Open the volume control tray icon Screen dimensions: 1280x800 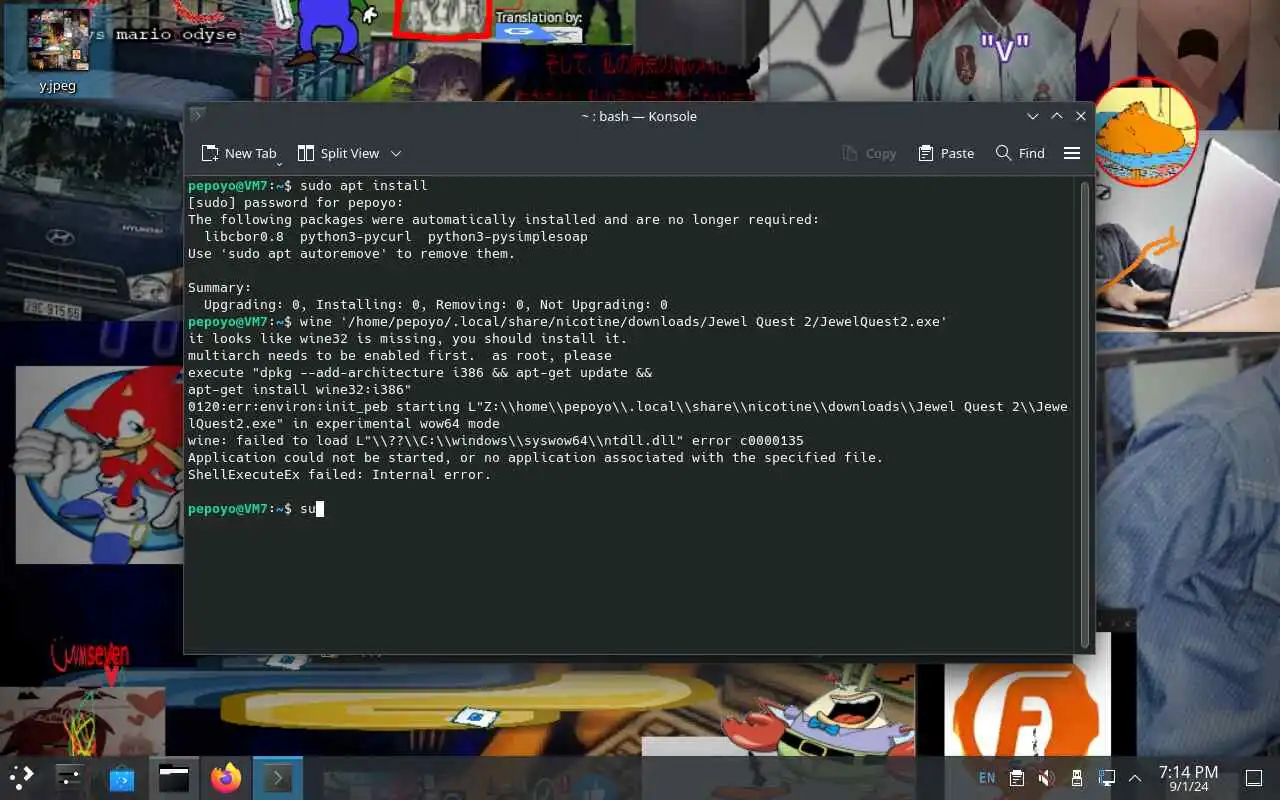coord(1046,778)
